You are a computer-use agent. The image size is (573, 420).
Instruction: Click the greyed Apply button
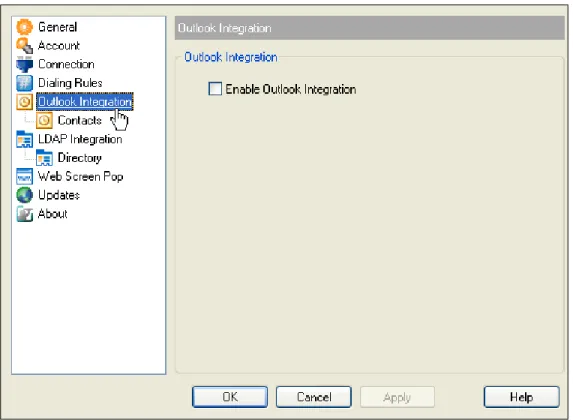point(397,397)
